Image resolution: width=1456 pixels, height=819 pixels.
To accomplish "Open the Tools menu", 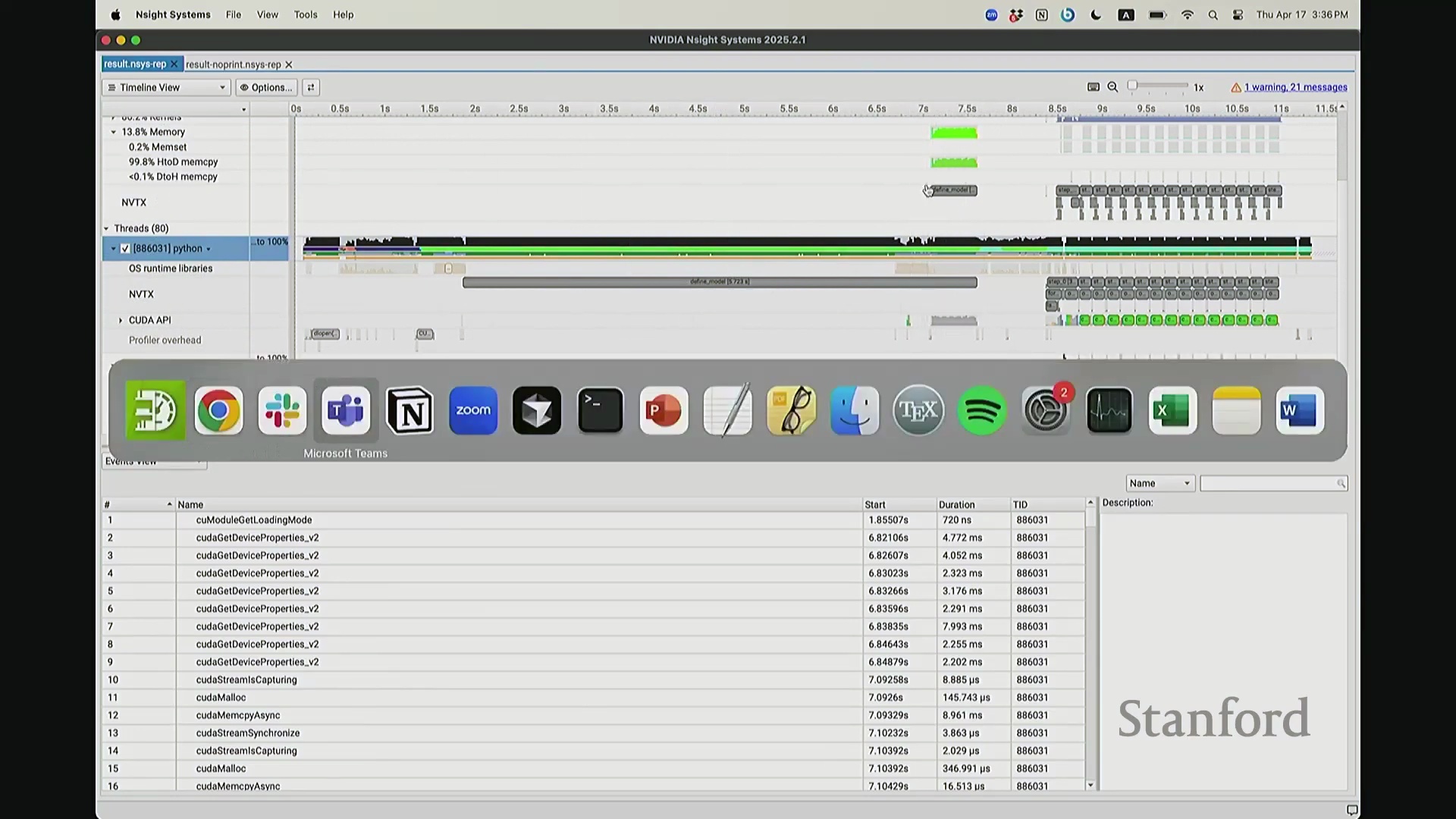I will 306,14.
